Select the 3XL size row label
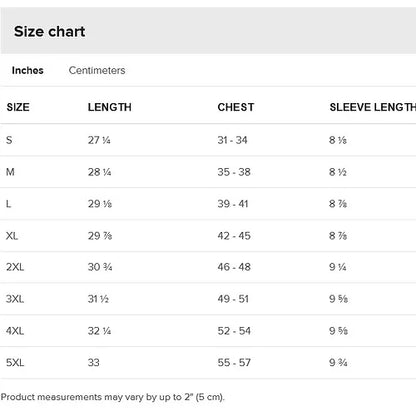Image resolution: width=416 pixels, height=416 pixels. point(15,299)
